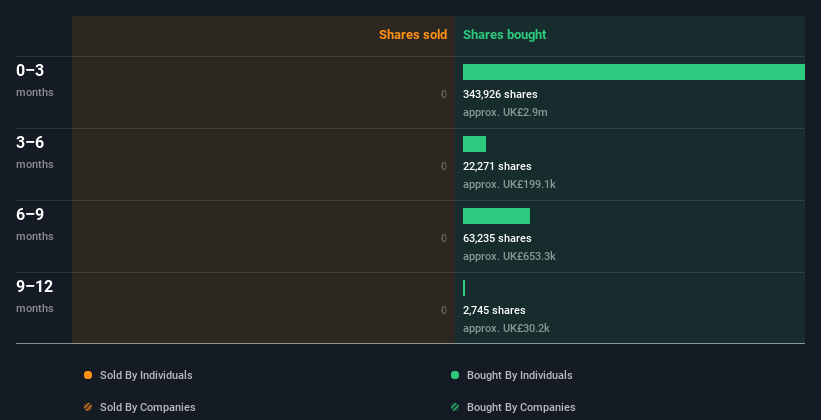Click the 3–6 months row label

pos(35,152)
